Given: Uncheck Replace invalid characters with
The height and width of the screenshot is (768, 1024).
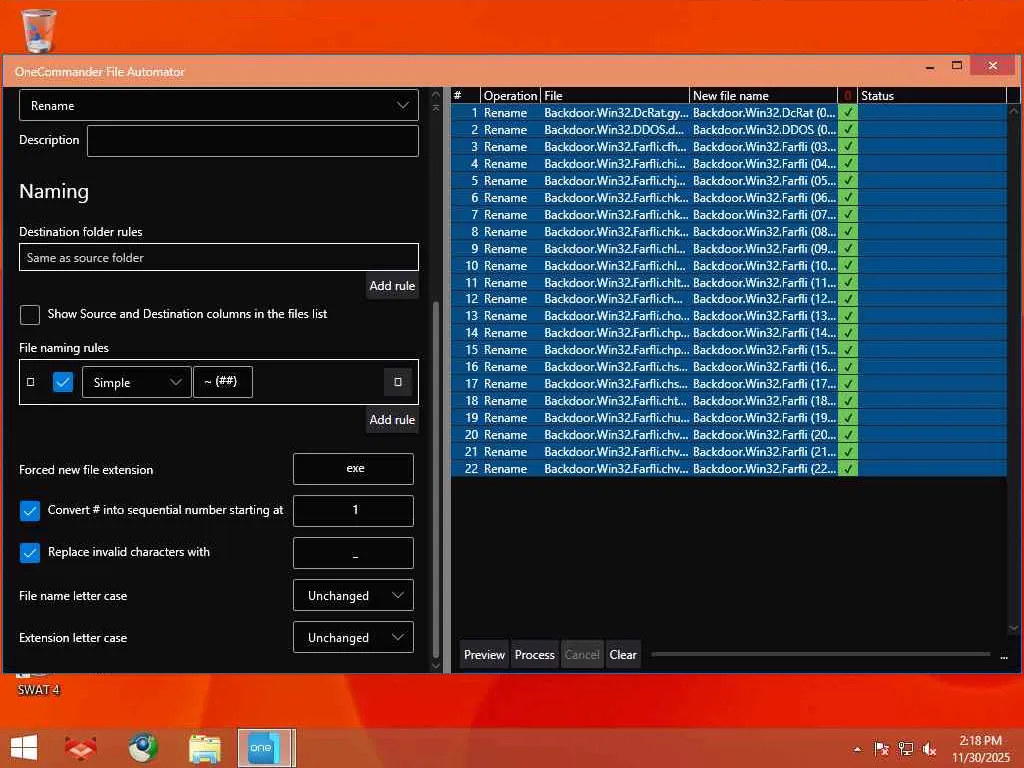Looking at the screenshot, I should pos(30,552).
